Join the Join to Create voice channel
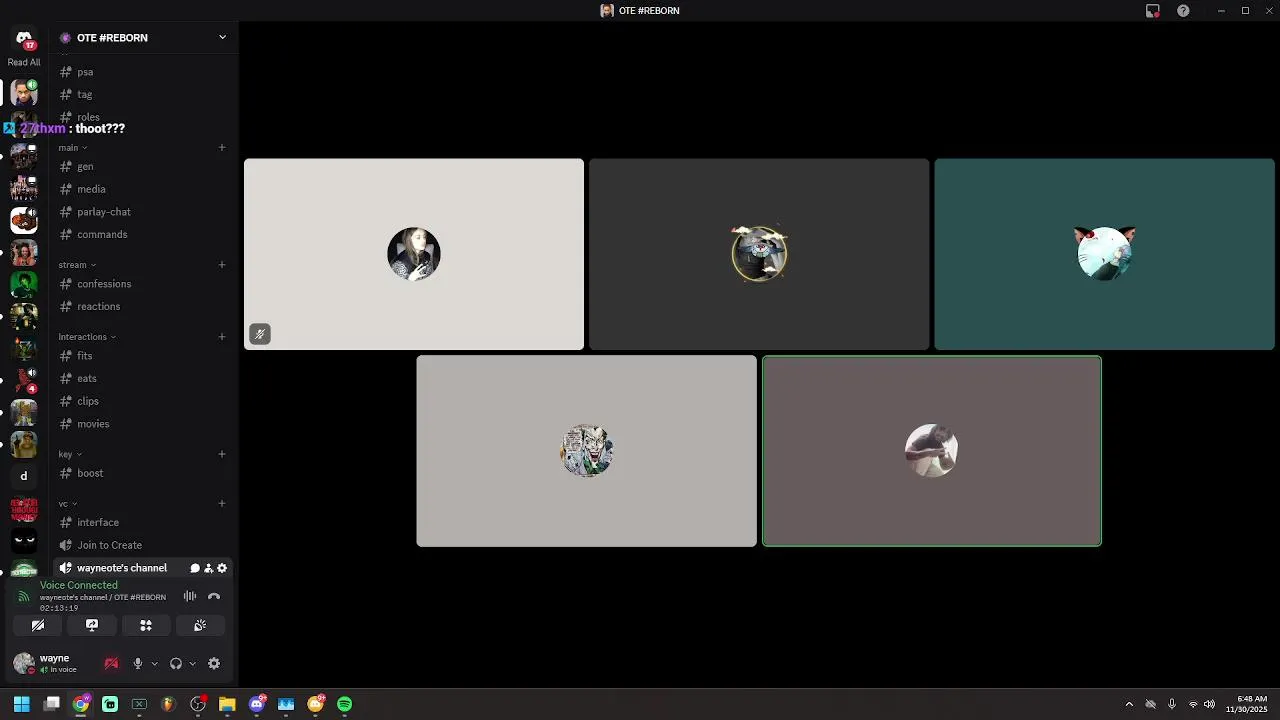The width and height of the screenshot is (1280, 720). point(144,545)
